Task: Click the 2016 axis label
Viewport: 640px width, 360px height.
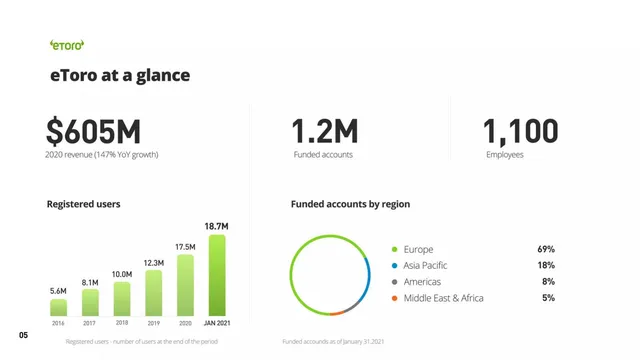Action: click(58, 323)
